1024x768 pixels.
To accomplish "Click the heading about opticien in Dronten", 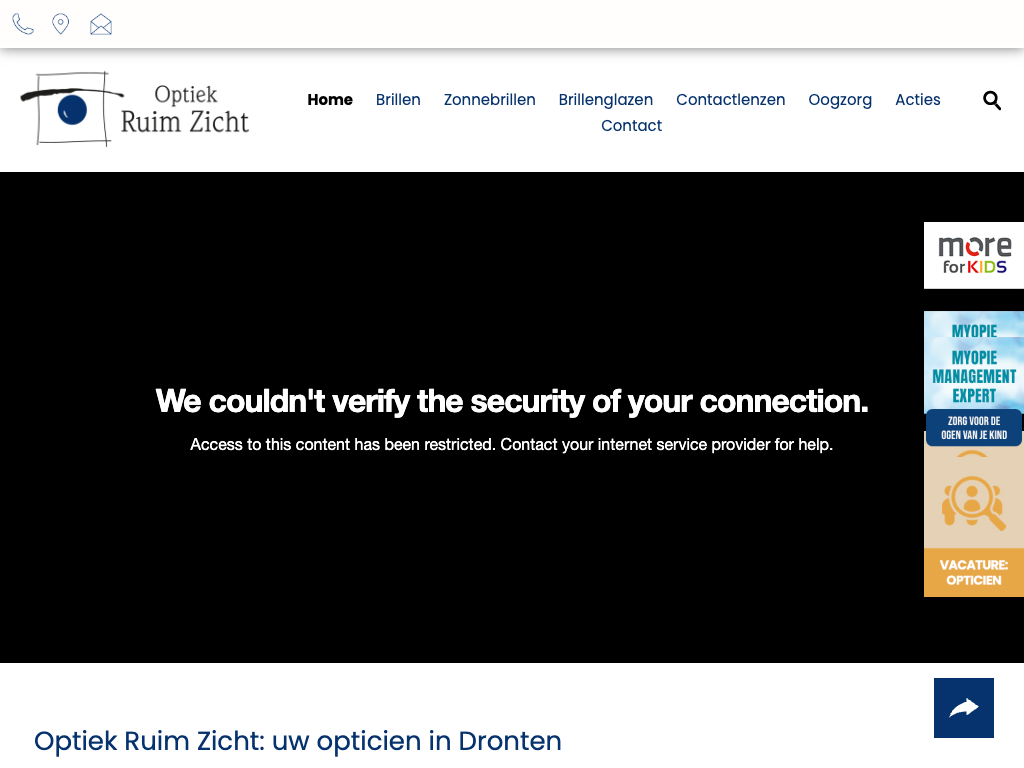I will [x=298, y=741].
